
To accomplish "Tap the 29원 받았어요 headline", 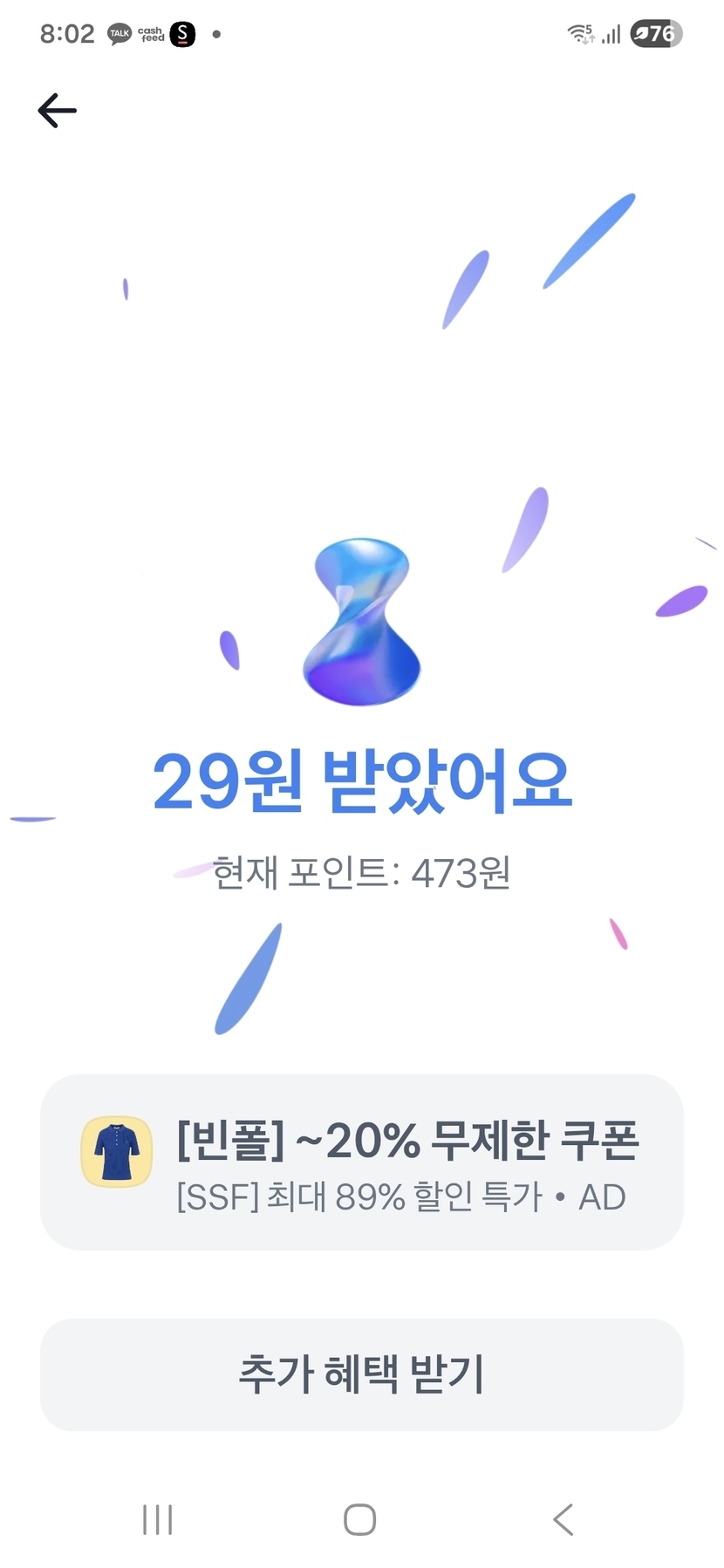I will point(362,781).
